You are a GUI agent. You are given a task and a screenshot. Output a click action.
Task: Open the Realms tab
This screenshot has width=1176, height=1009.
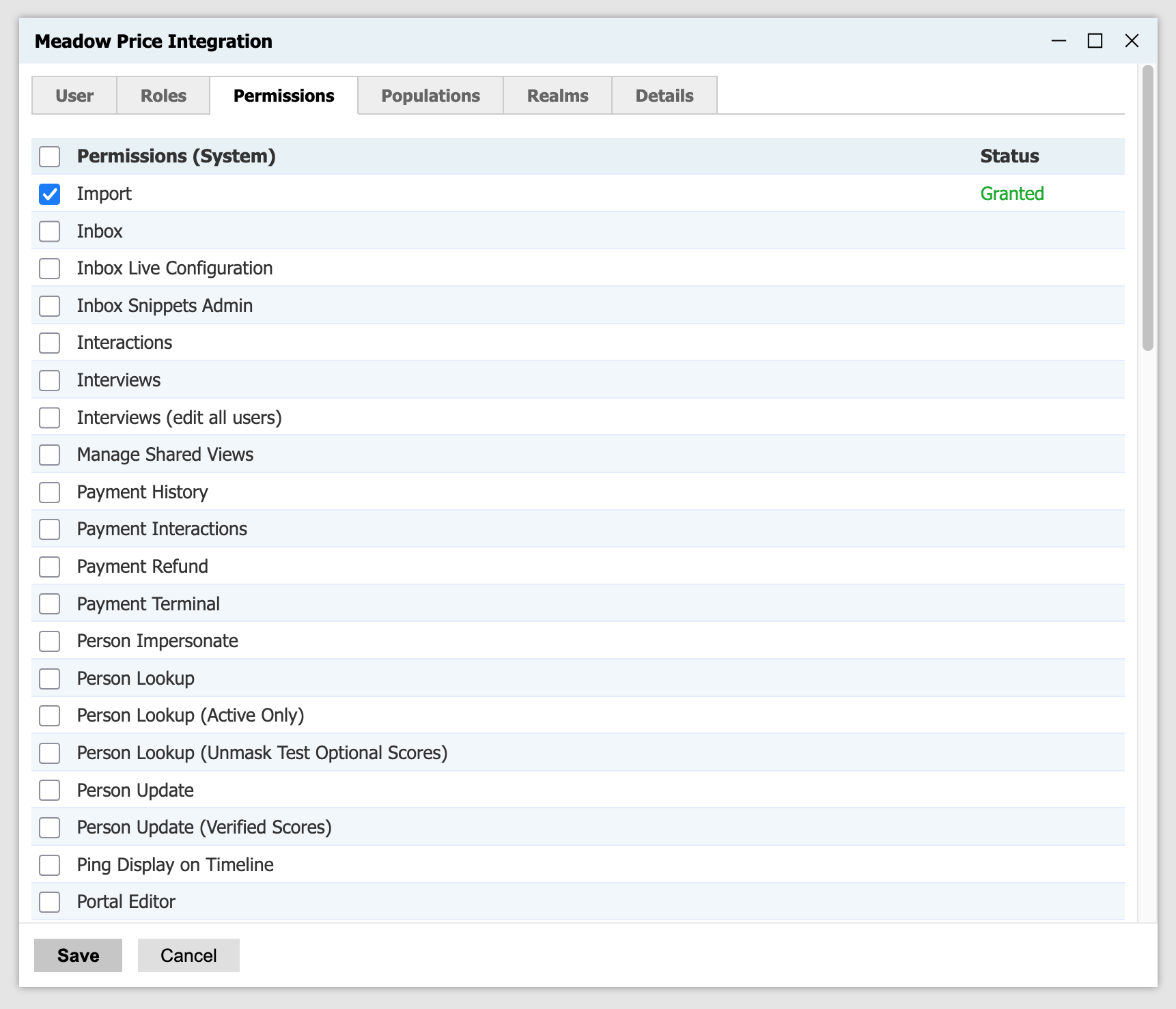(x=557, y=96)
